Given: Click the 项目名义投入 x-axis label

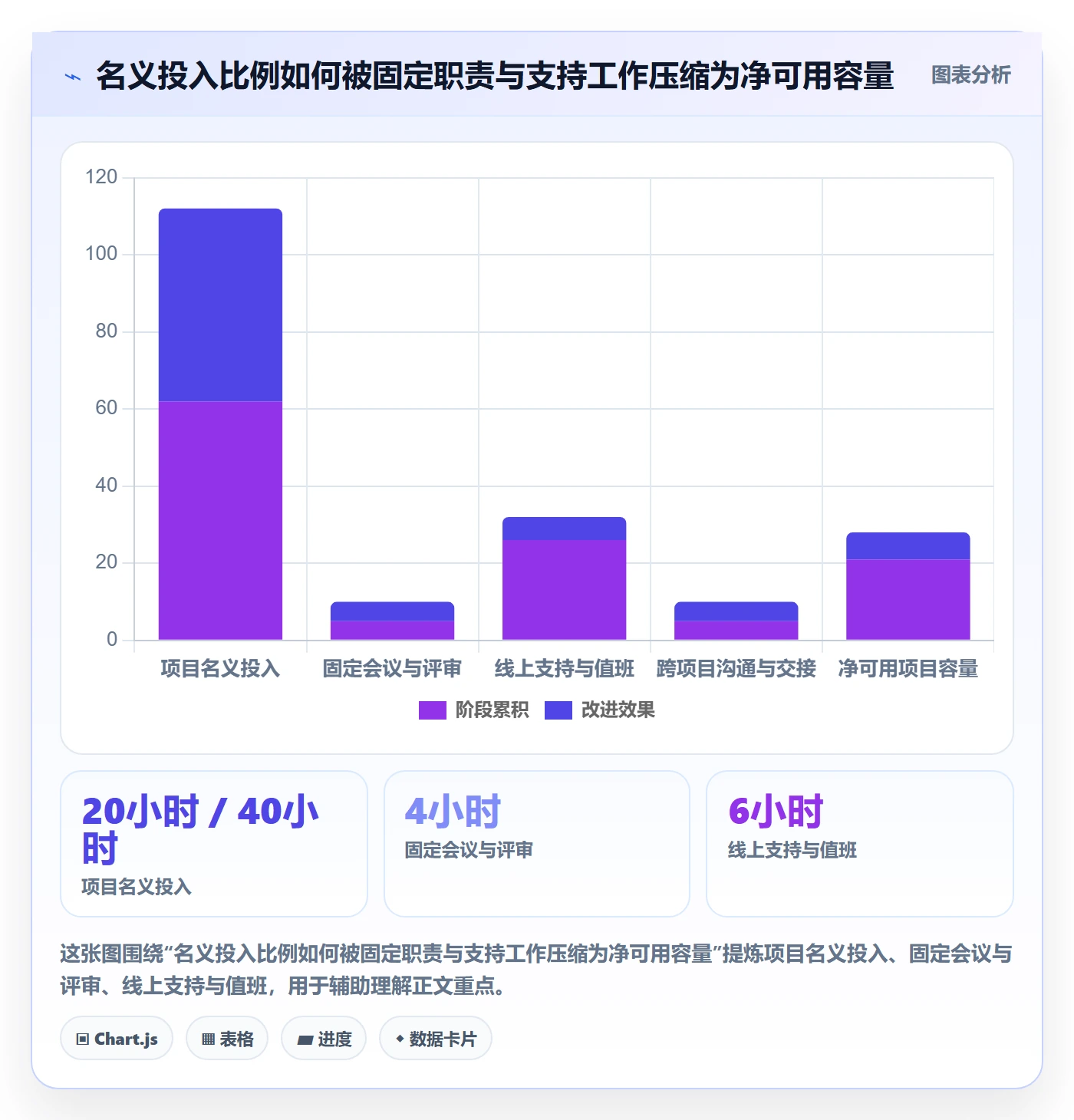Looking at the screenshot, I should (221, 669).
